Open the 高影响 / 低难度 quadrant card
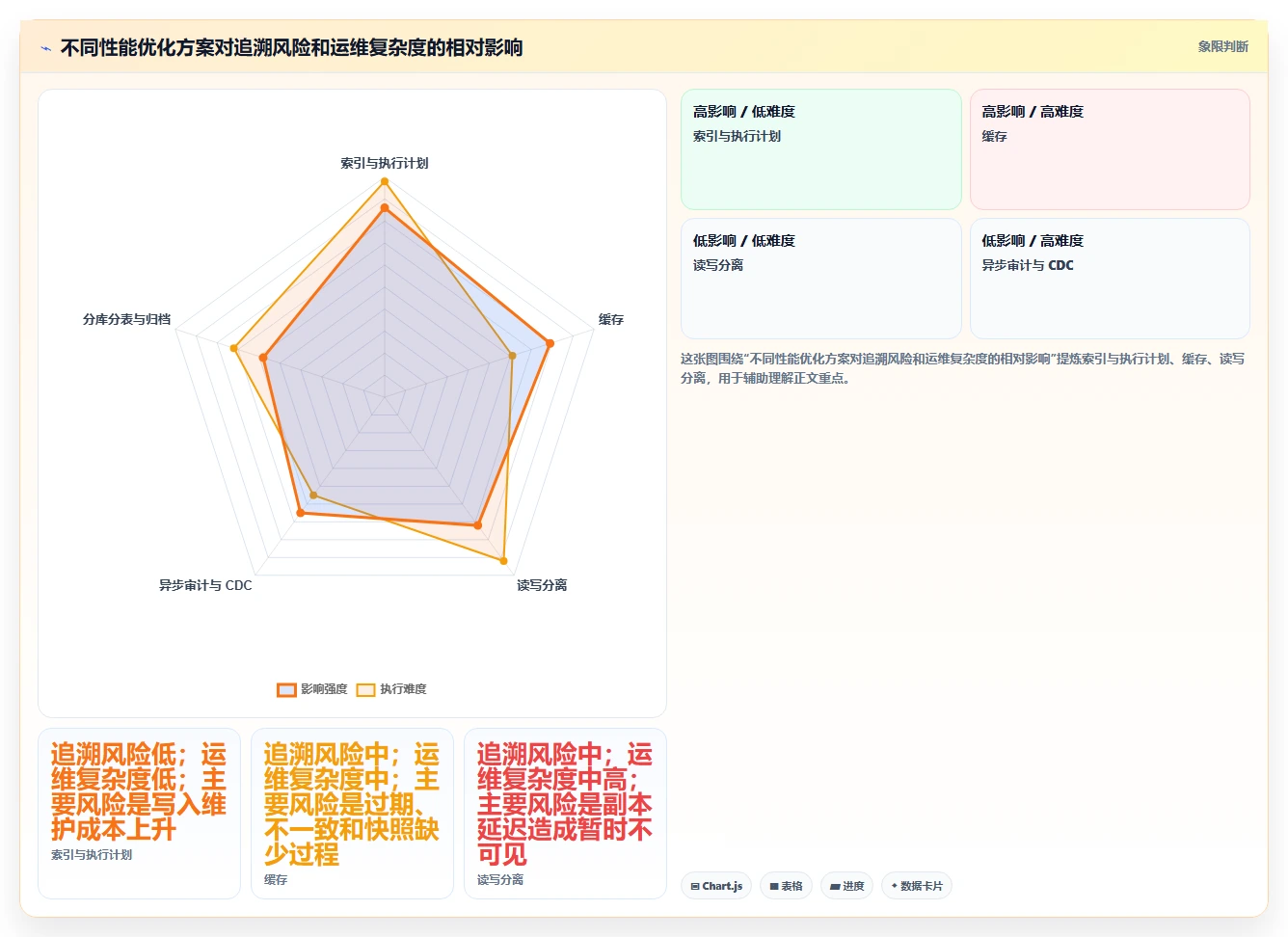 click(x=821, y=149)
